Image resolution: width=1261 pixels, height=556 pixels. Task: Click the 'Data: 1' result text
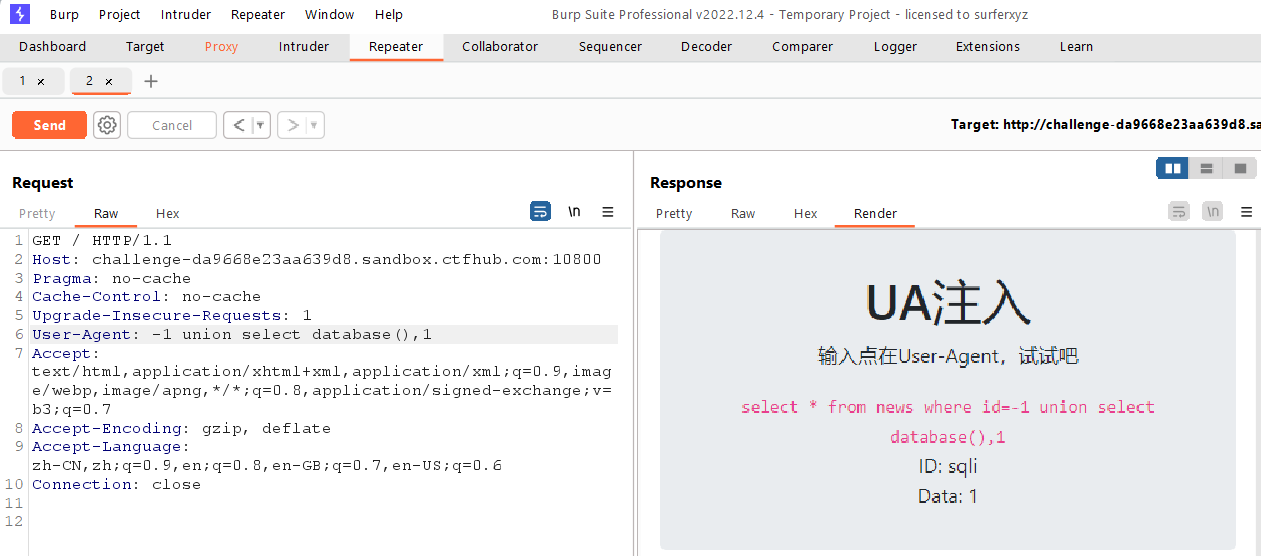[x=947, y=496]
